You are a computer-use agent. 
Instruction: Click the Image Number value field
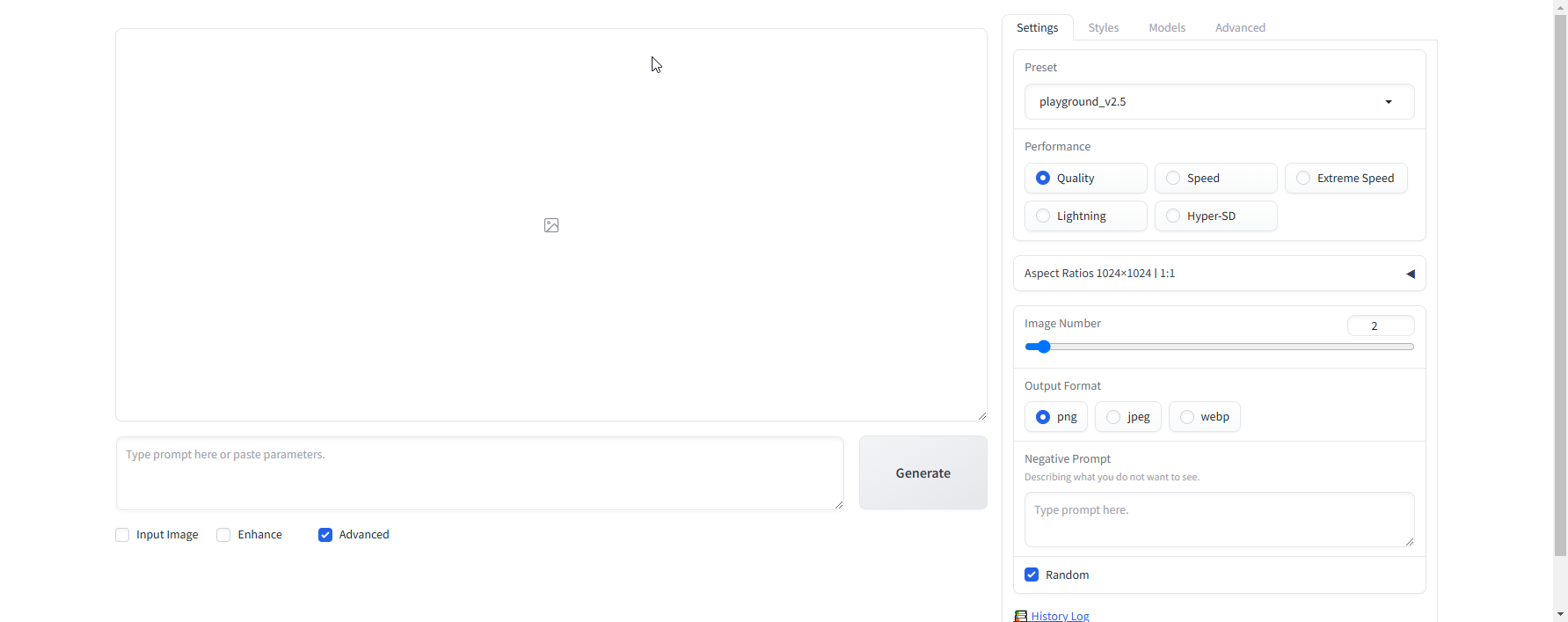(1381, 326)
